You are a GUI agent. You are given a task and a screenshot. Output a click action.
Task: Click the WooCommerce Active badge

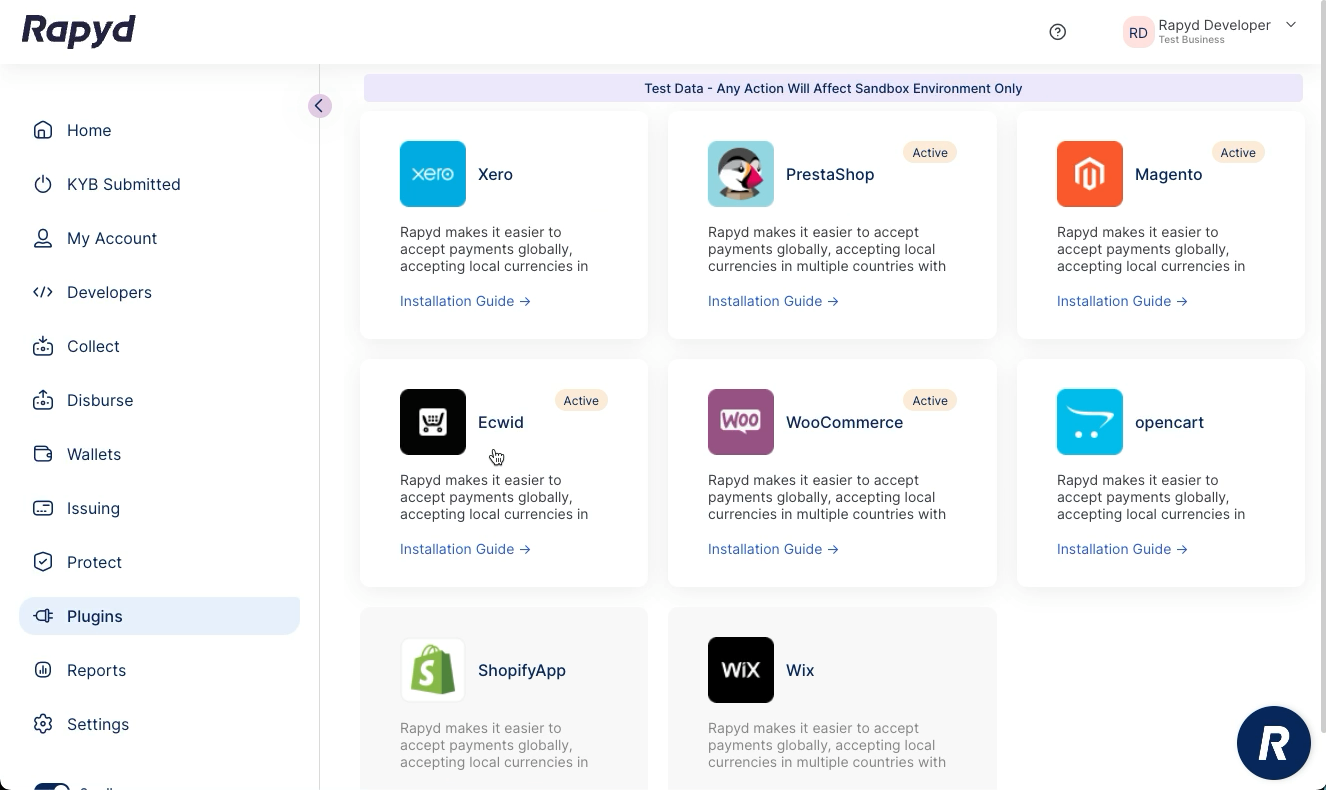[930, 401]
